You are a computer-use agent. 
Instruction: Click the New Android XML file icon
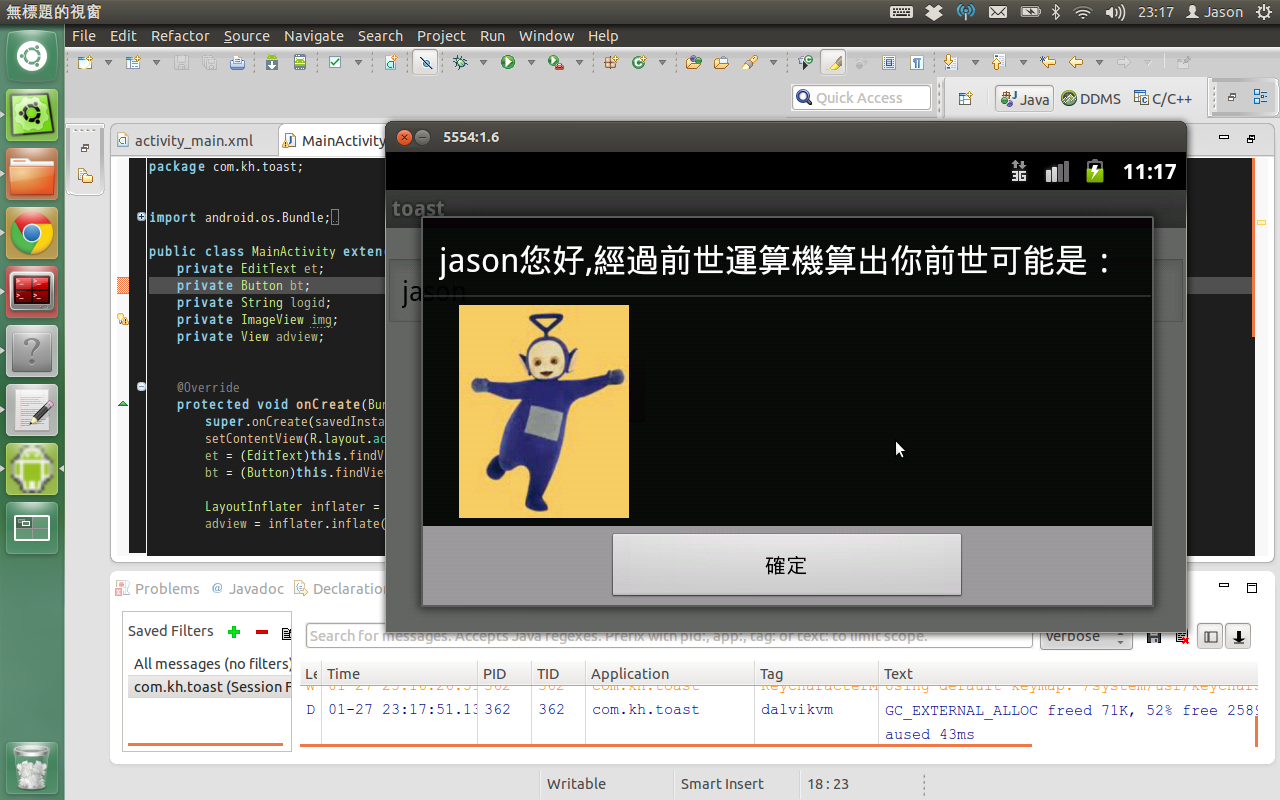(391, 62)
